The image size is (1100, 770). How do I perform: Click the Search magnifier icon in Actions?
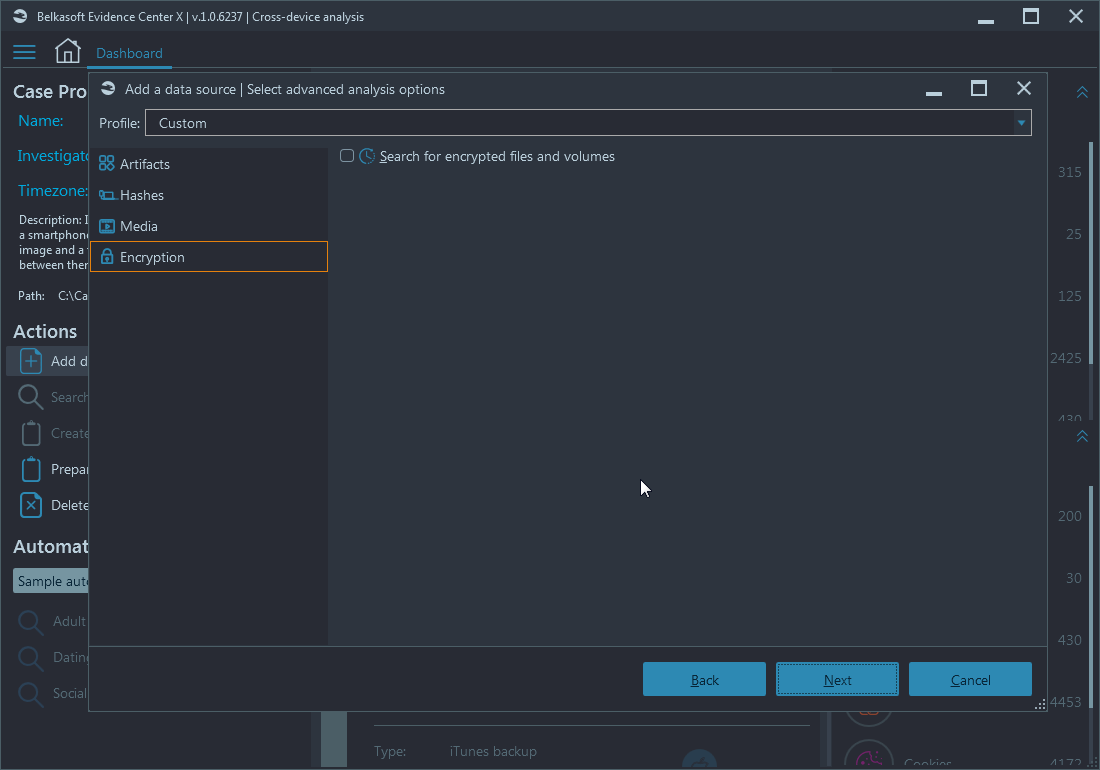coord(30,397)
